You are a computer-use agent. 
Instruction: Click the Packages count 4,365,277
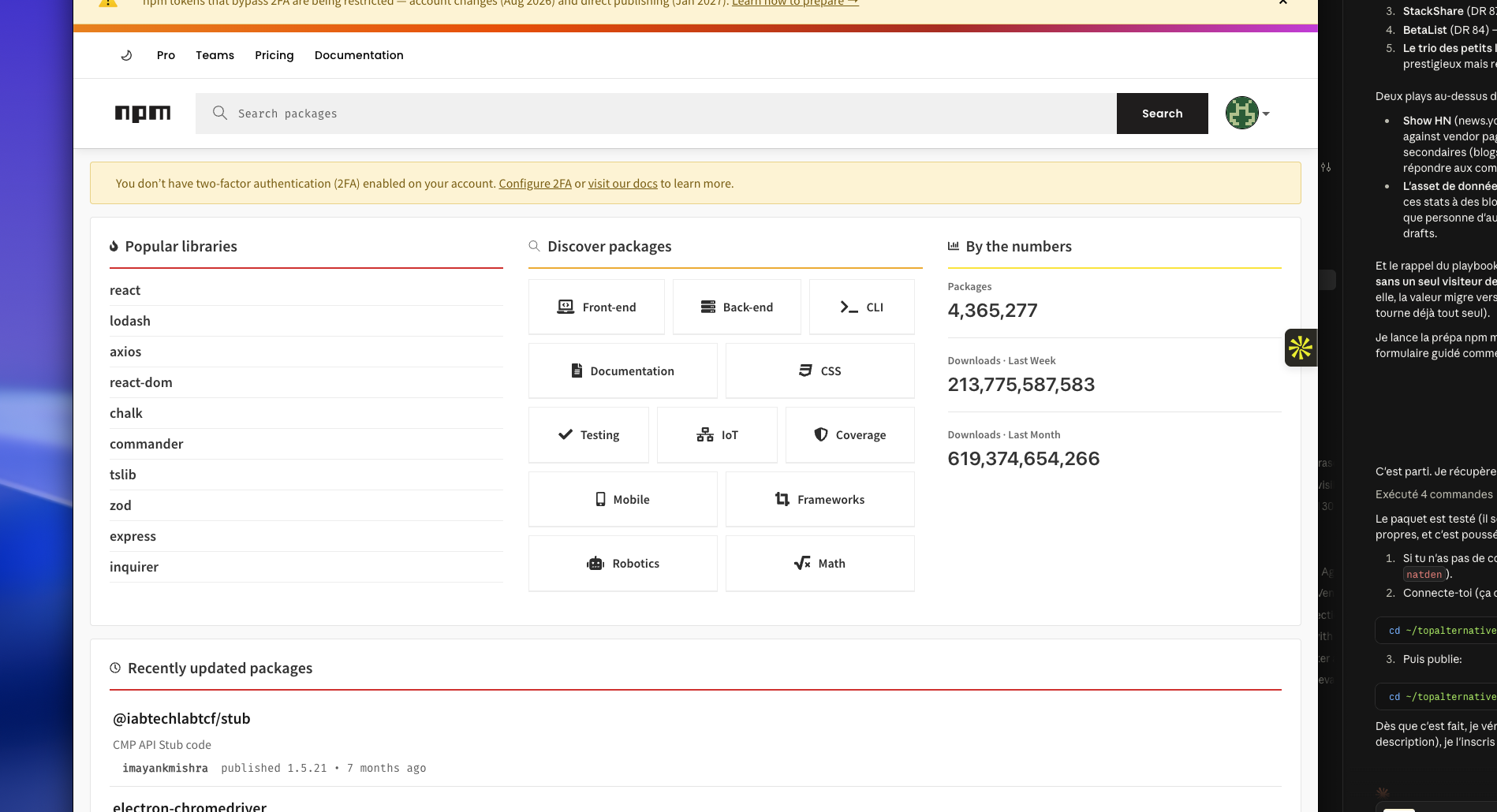point(992,311)
